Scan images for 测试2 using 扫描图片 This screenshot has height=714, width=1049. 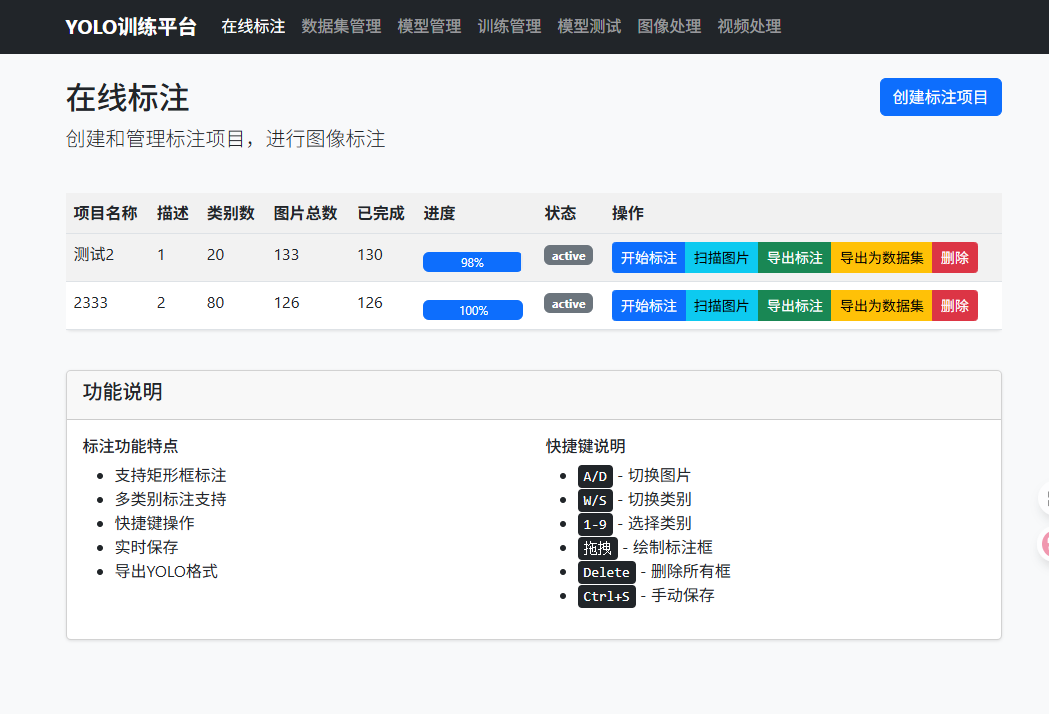tap(722, 257)
